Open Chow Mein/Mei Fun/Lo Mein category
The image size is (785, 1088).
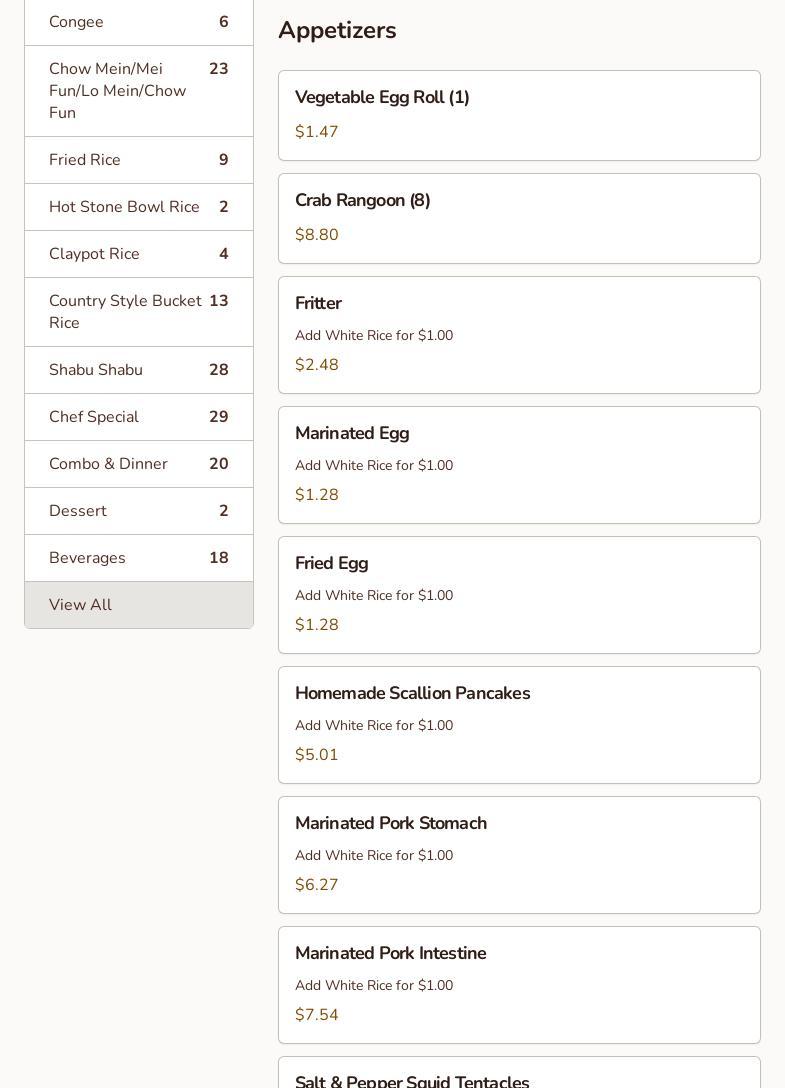point(138,91)
